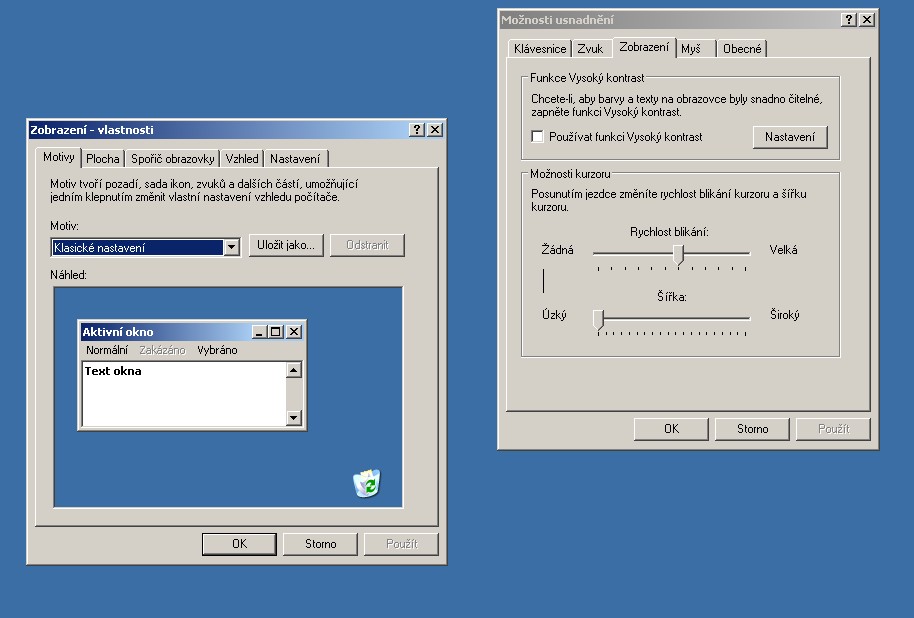The width and height of the screenshot is (914, 618).
Task: Click maximize icon of Aktivní okno preview
Action: tap(275, 332)
